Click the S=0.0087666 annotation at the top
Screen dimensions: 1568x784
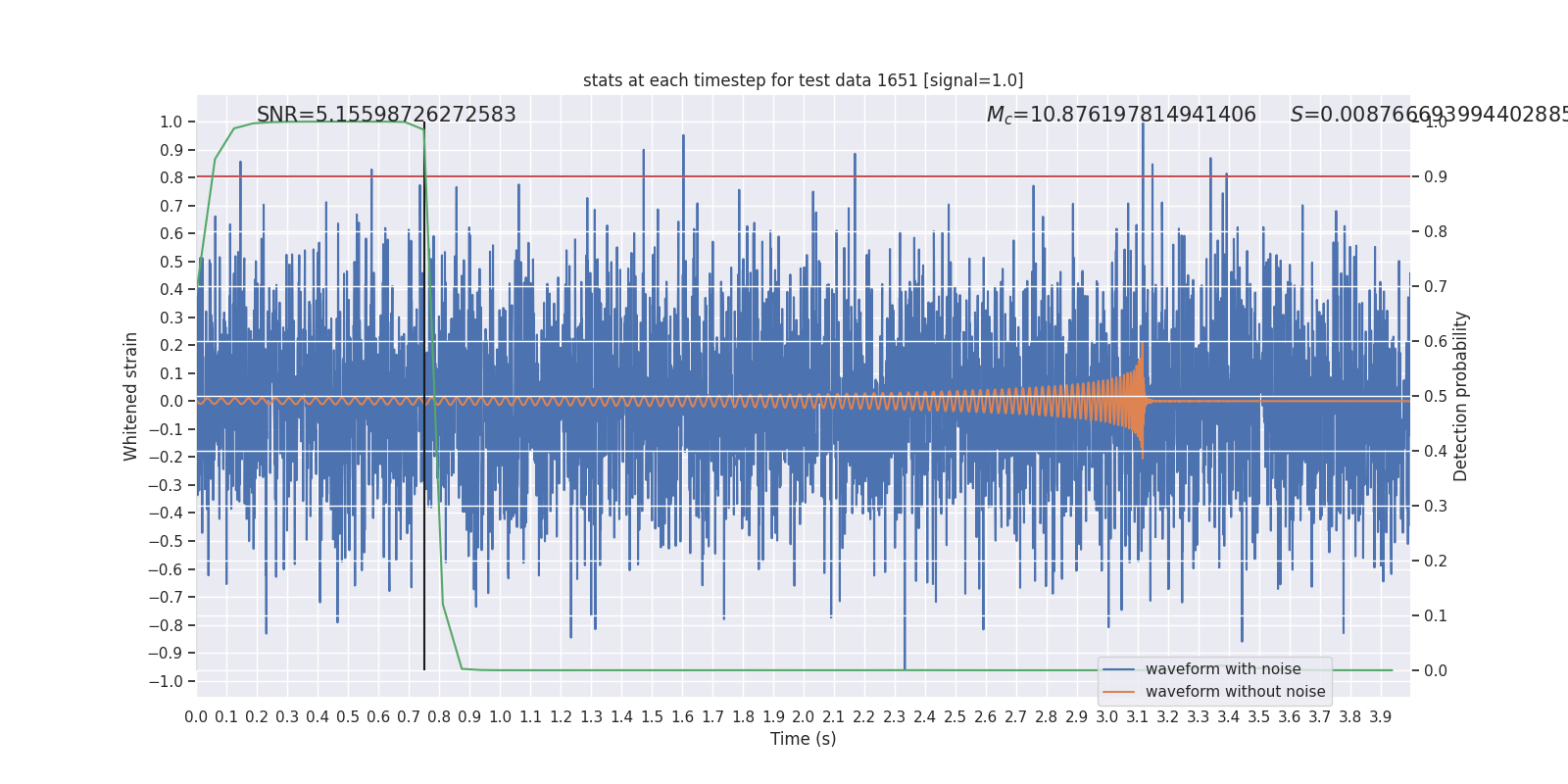[x=1429, y=115]
